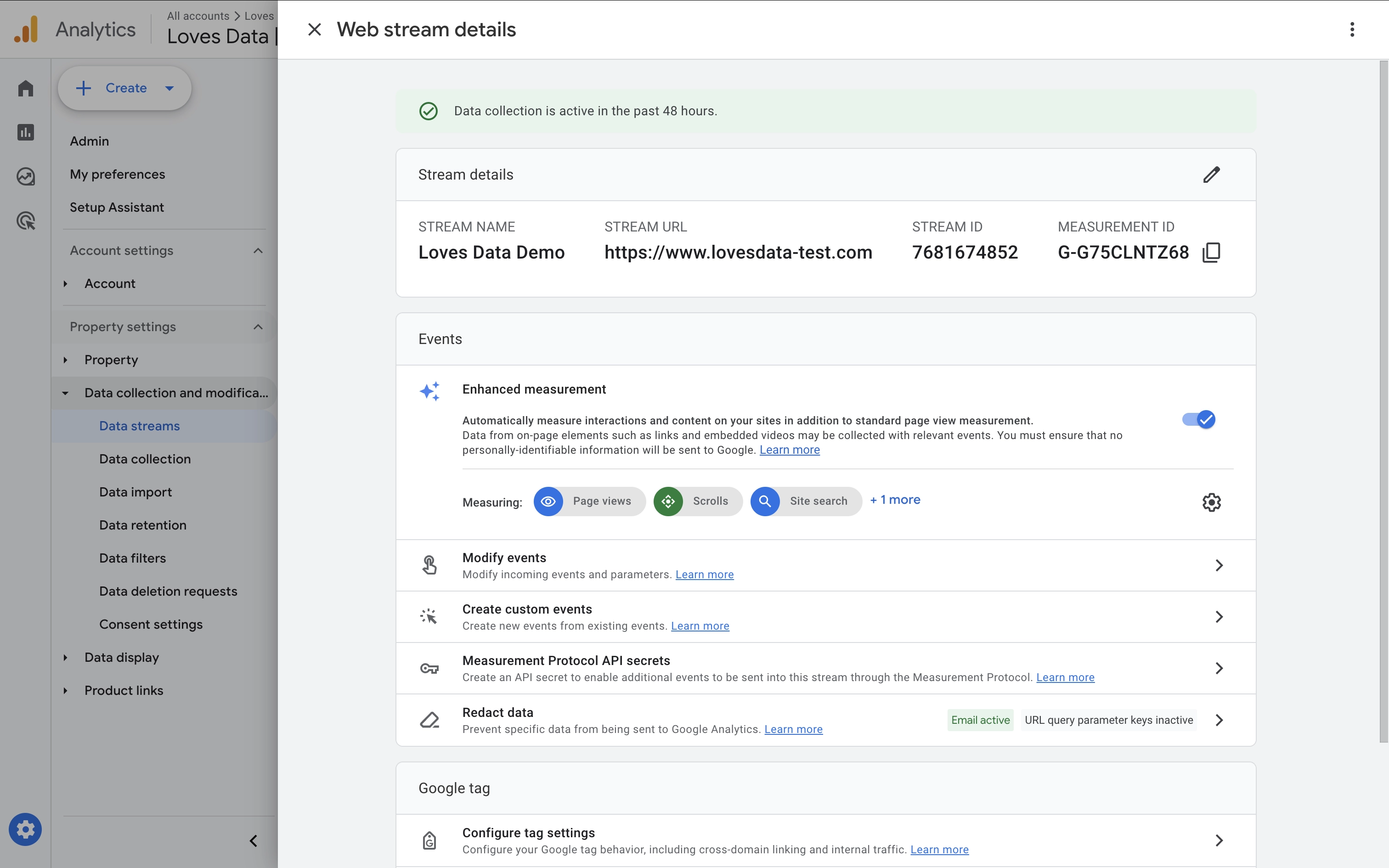Expand the Data display tree item

point(65,658)
